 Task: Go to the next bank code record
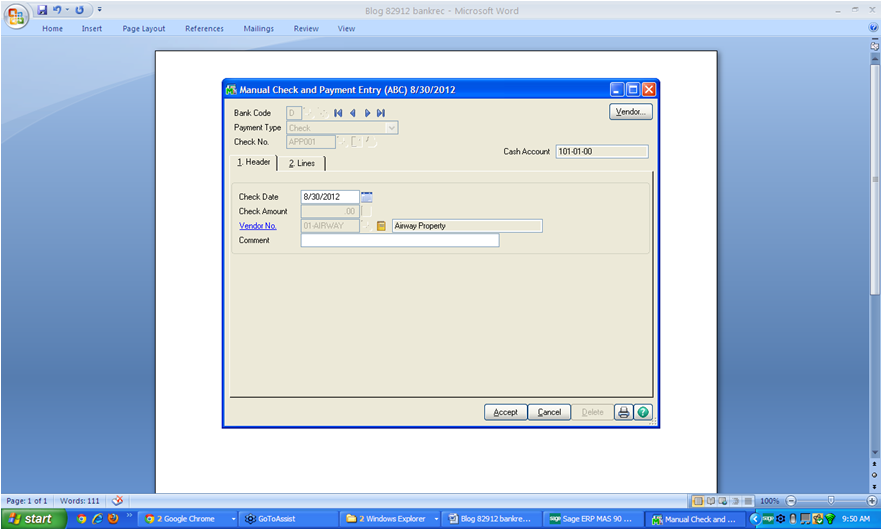point(367,113)
